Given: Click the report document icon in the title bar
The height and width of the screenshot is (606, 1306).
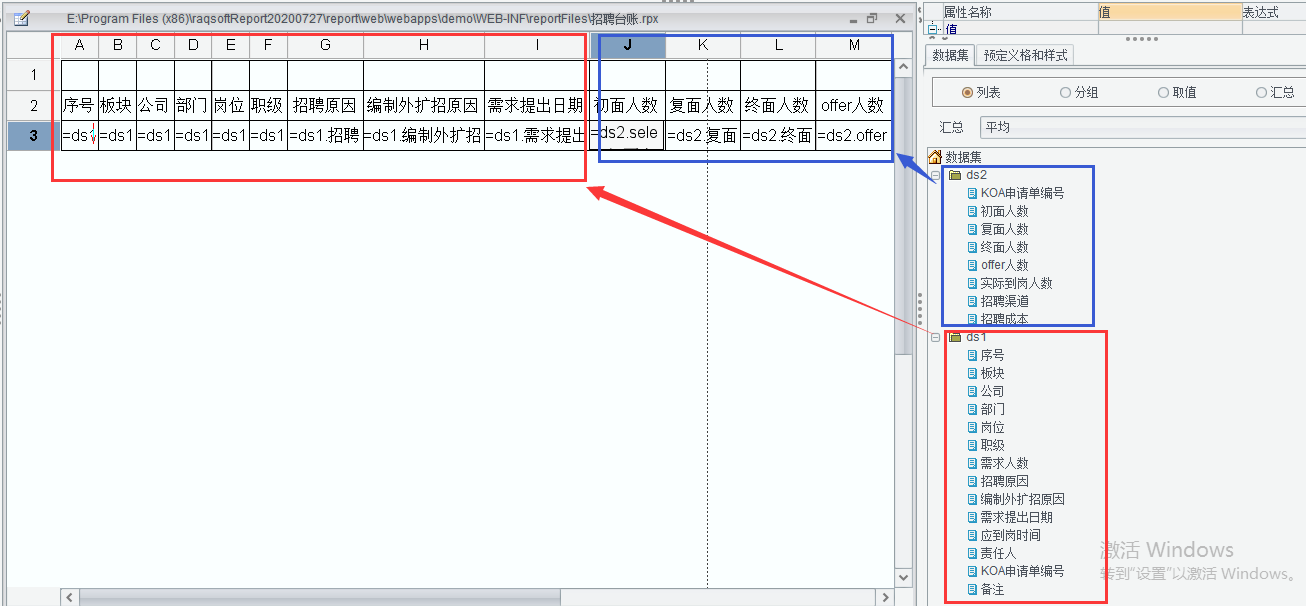Looking at the screenshot, I should click(x=21, y=18).
